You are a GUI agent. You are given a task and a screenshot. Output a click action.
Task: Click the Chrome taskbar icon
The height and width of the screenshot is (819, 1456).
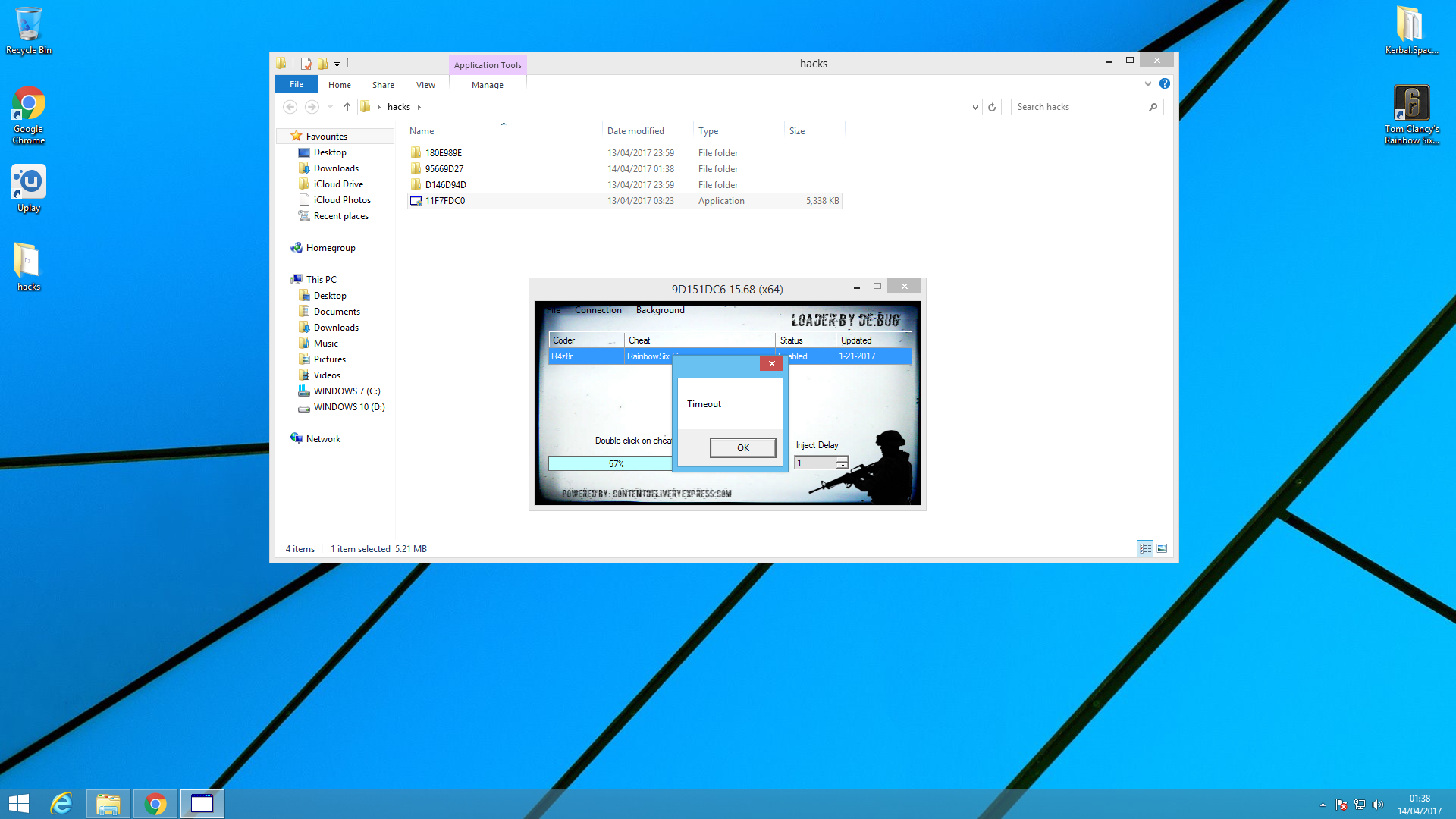(155, 804)
